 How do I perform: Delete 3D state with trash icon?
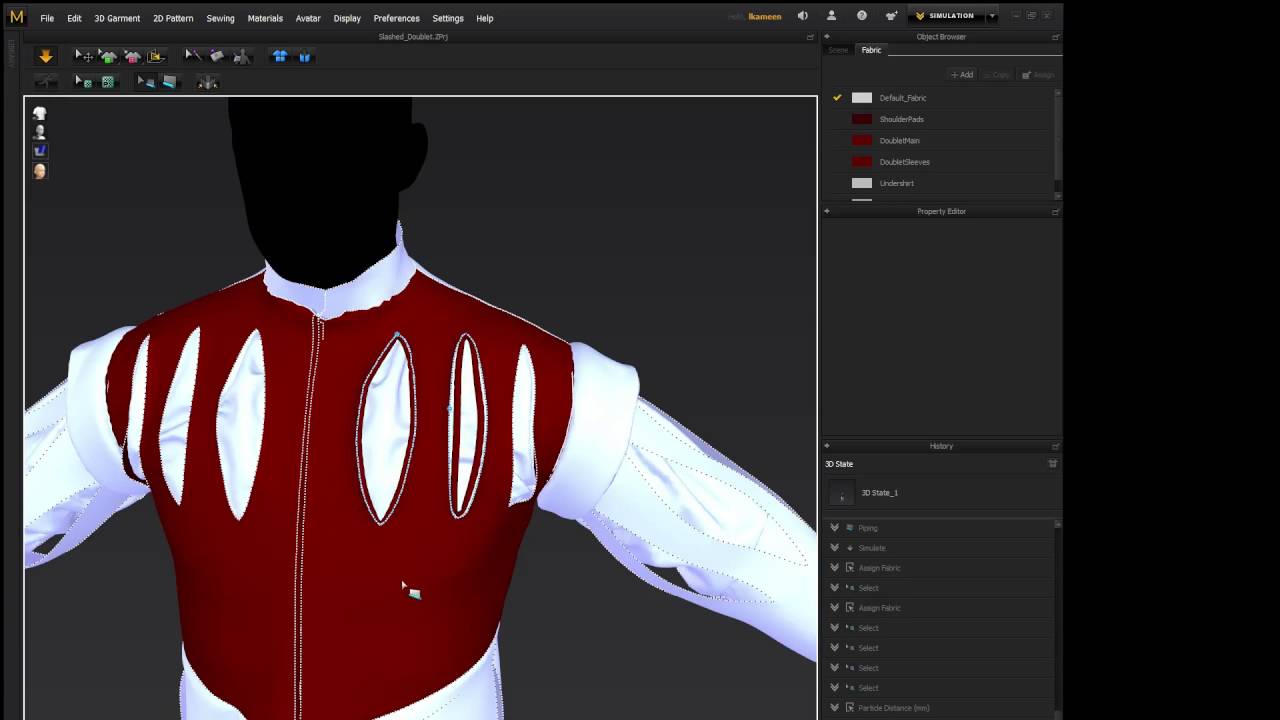[1052, 464]
